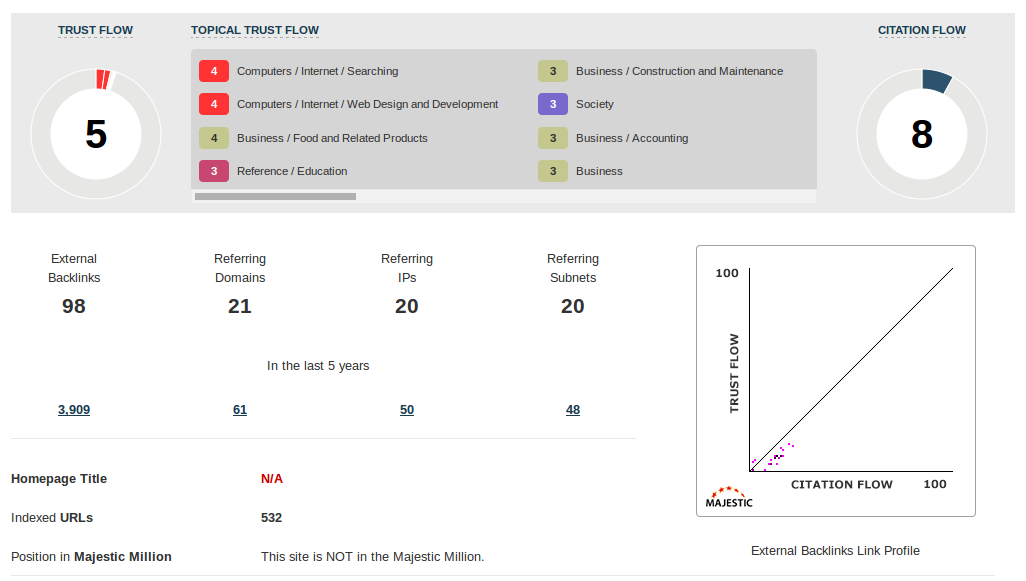
Task: Open the 3,909 historic backlinks link
Action: click(x=74, y=410)
